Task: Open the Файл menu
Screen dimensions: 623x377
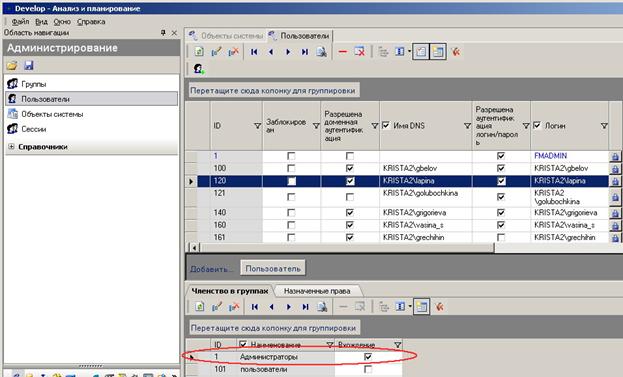Action: pyautogui.click(x=20, y=21)
